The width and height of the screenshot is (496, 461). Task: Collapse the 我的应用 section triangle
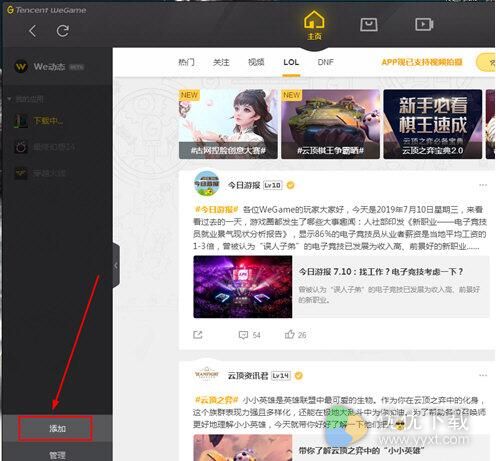(10, 99)
